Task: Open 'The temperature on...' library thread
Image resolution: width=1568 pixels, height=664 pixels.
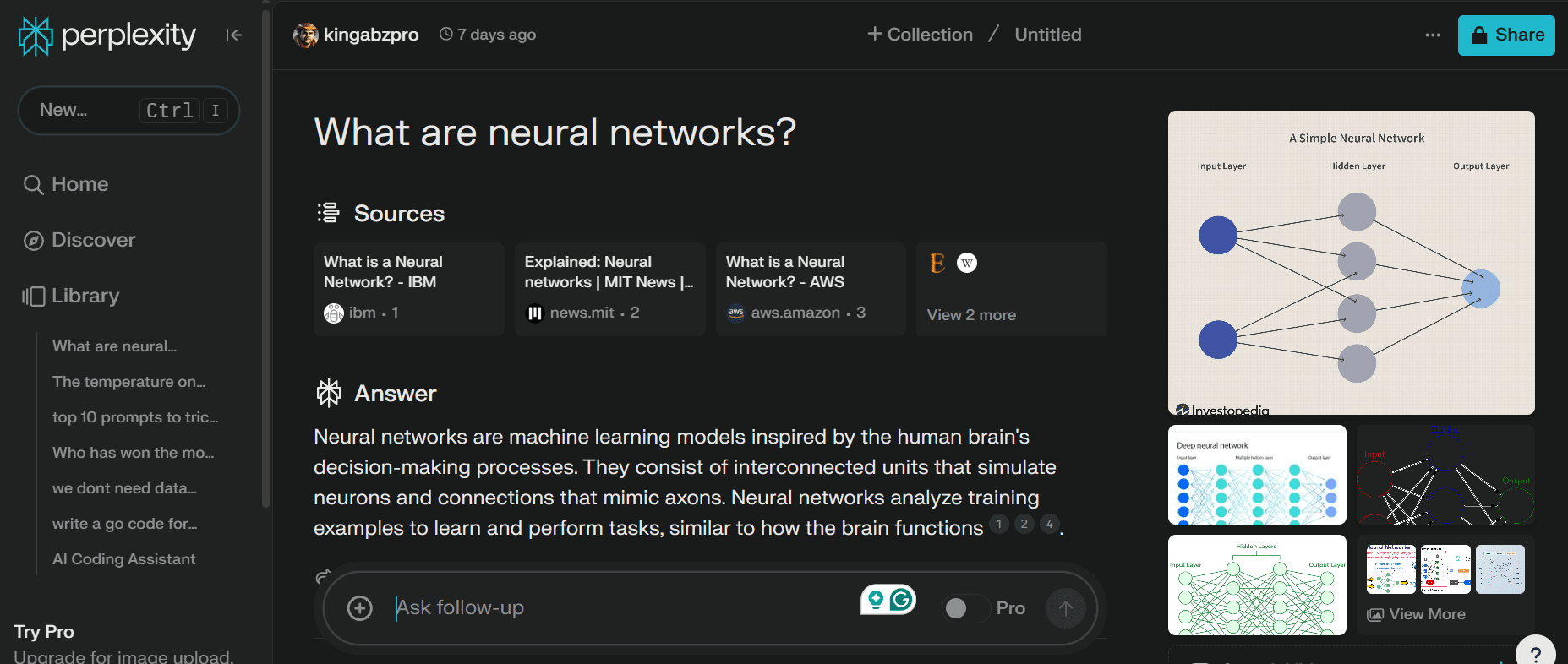Action: coord(128,382)
